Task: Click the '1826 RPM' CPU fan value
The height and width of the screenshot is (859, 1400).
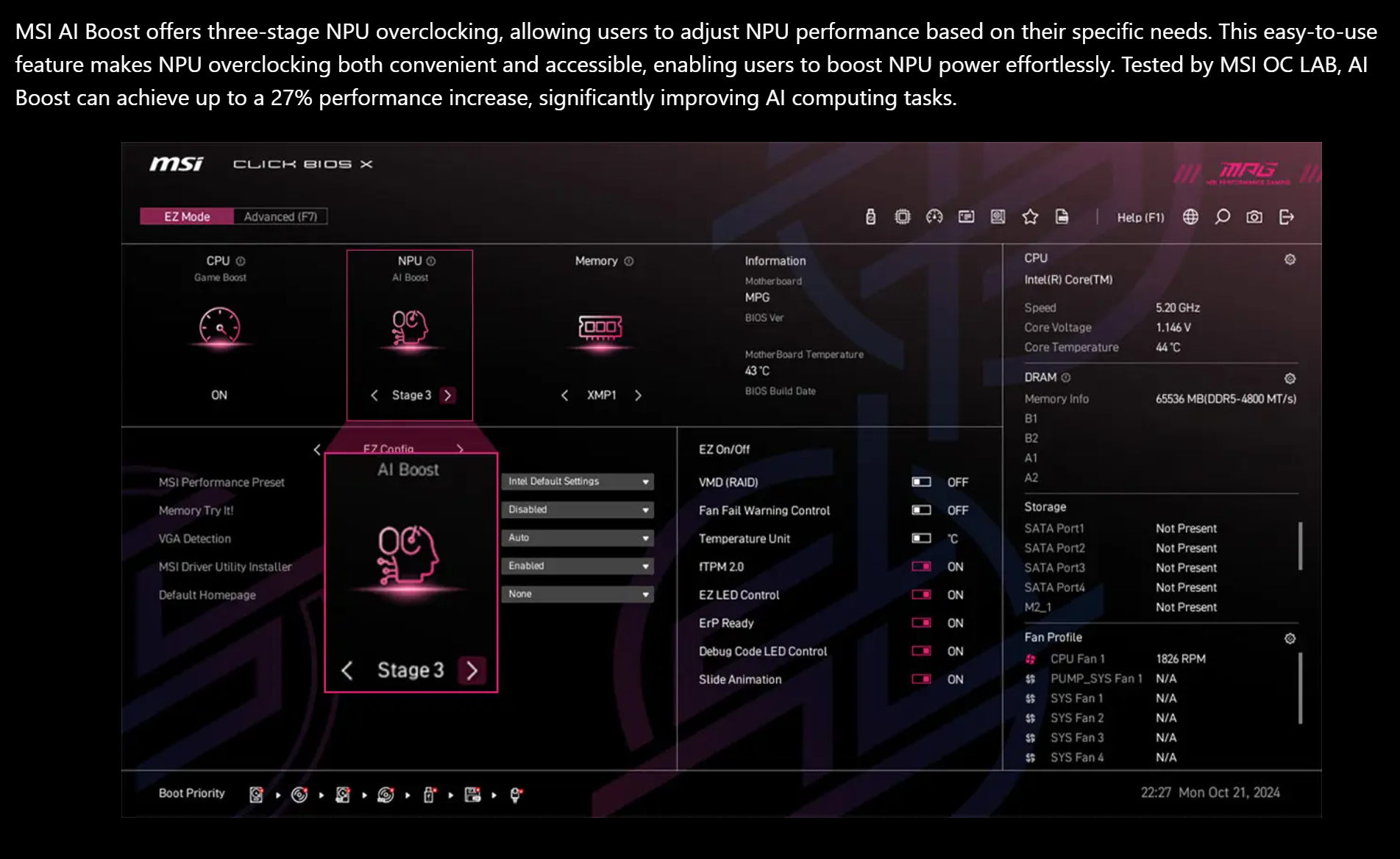Action: click(1181, 659)
